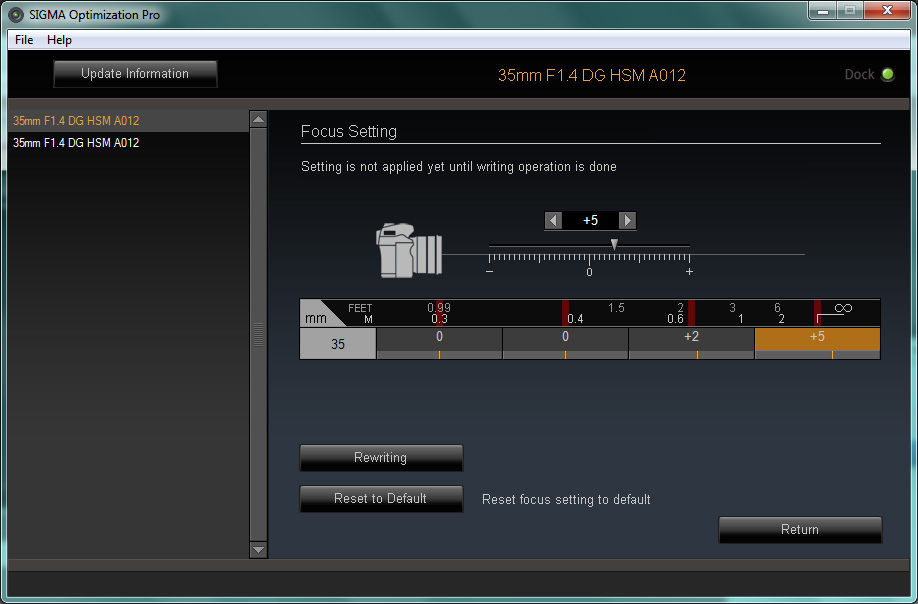Select the 0.3m distance cell showing 0
Viewport: 918px width, 604px height.
(439, 343)
